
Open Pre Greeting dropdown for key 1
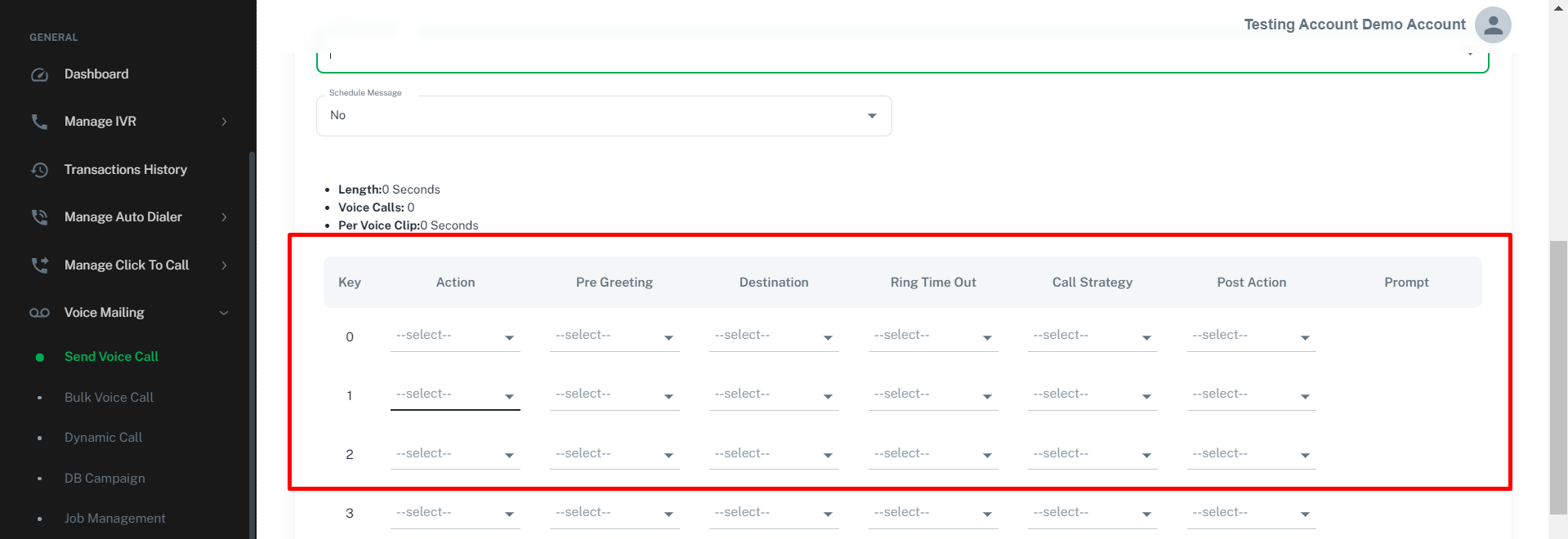614,395
